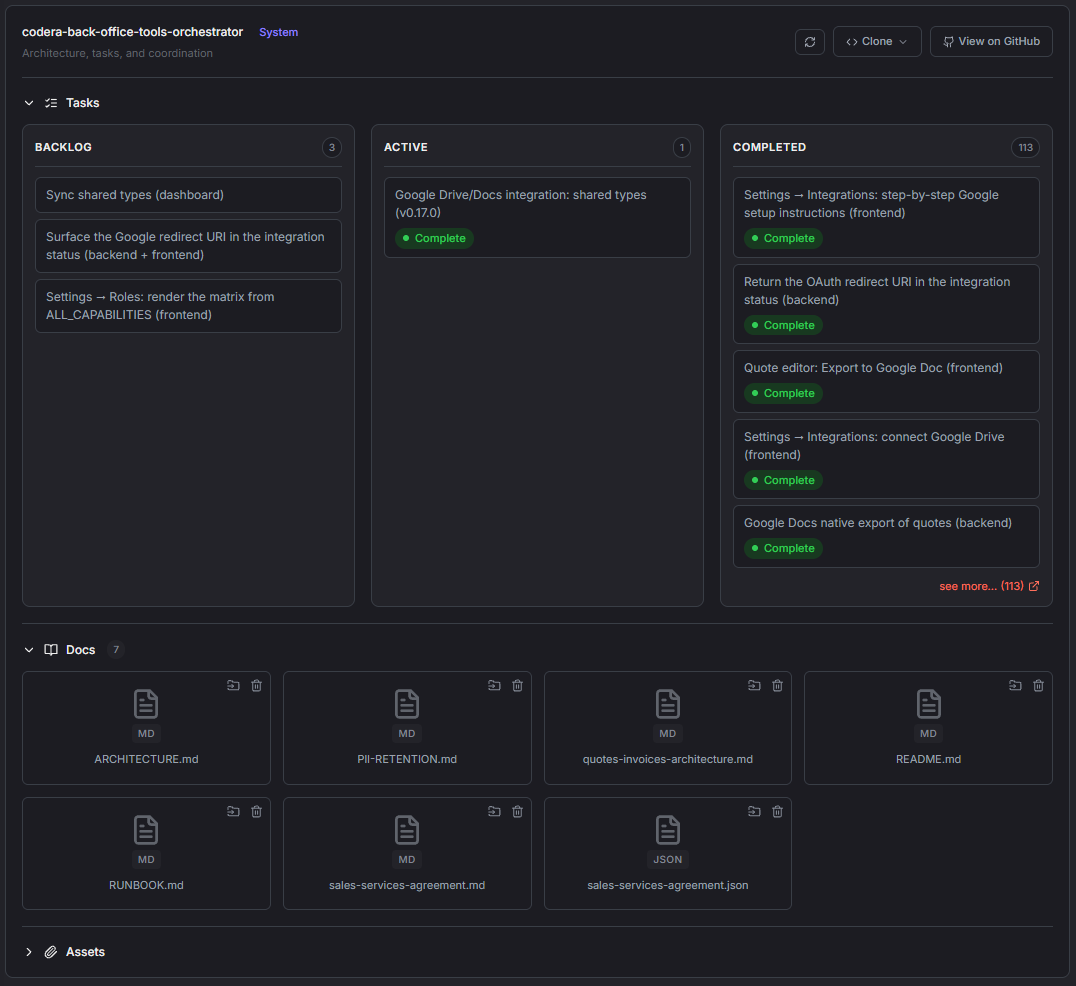Click the Tasks checklist icon
Viewport: 1076px width, 986px height.
point(51,103)
